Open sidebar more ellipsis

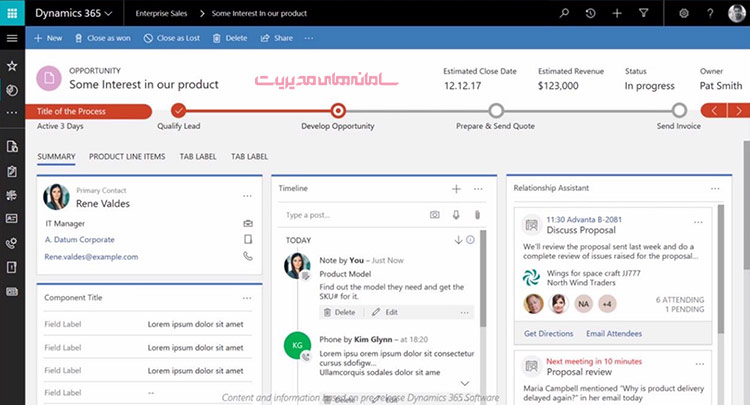tap(12, 113)
